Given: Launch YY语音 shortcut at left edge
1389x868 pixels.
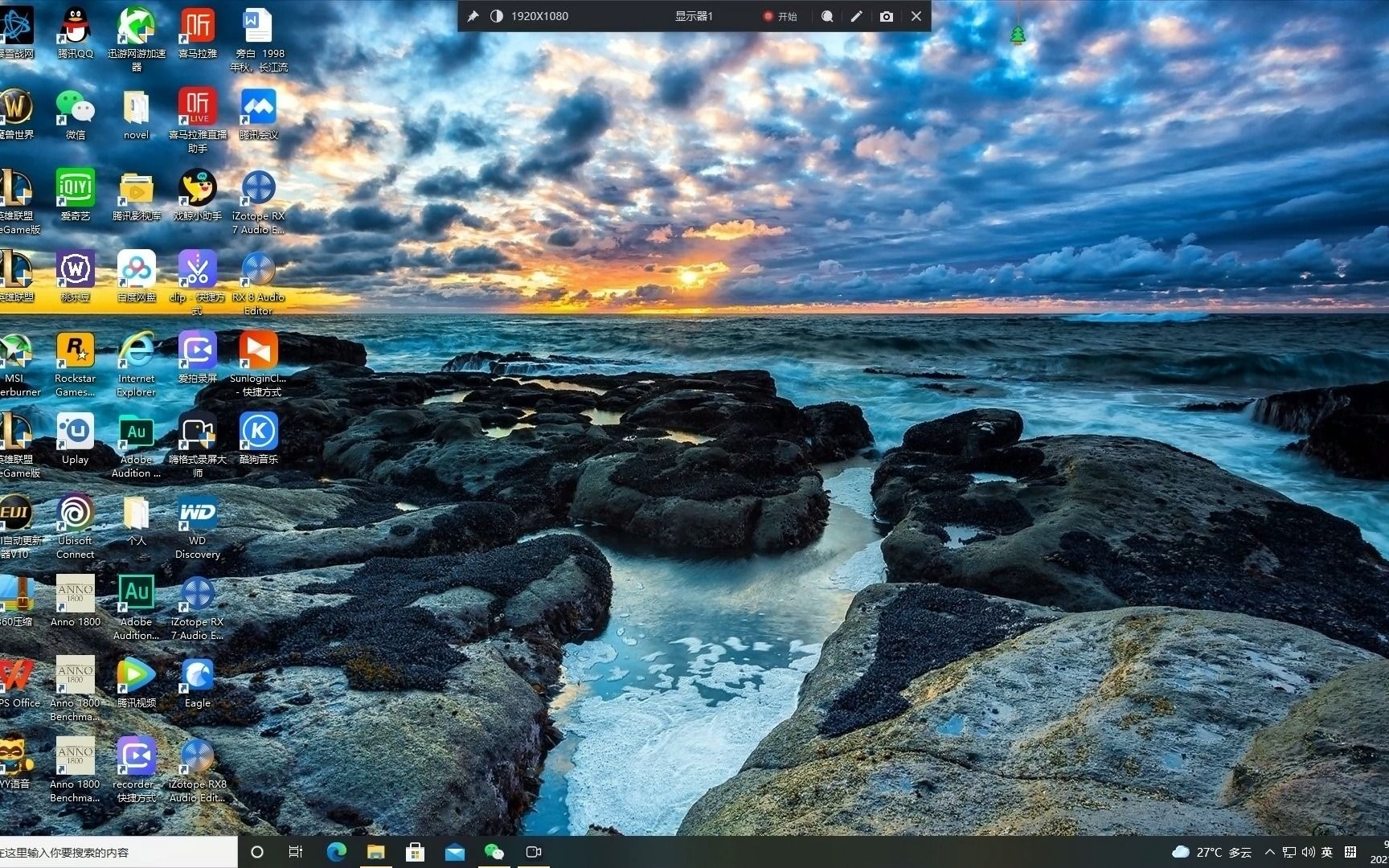Looking at the screenshot, I should coord(14,763).
